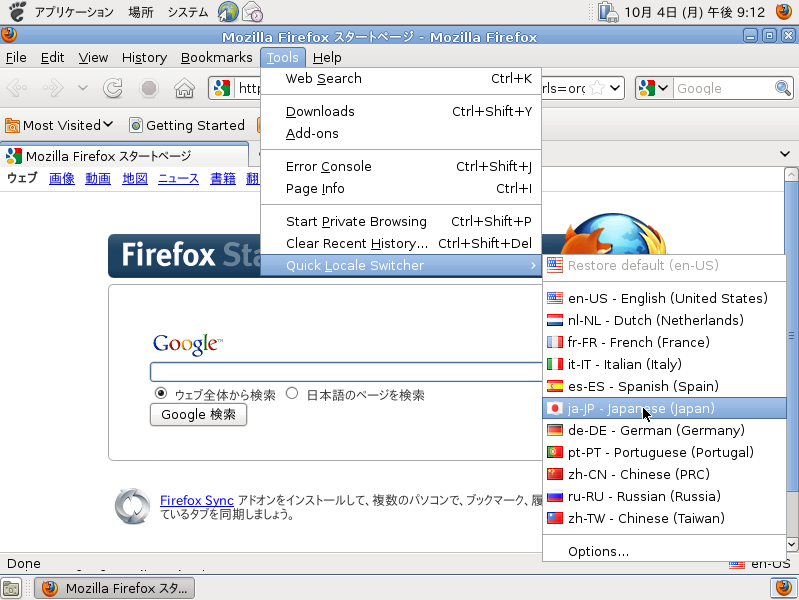Expand the list all tabs arrow
799x600 pixels.
[x=785, y=154]
